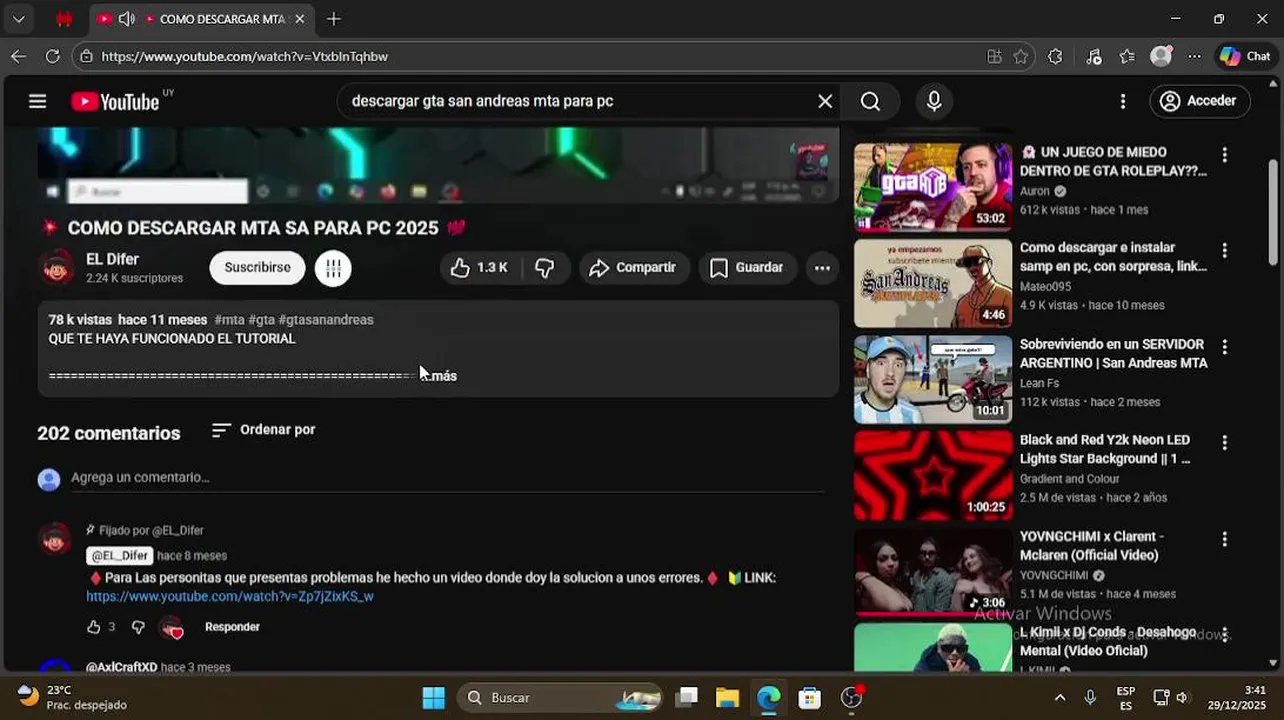Open the #mta hashtag
Image resolution: width=1284 pixels, height=720 pixels.
click(229, 320)
